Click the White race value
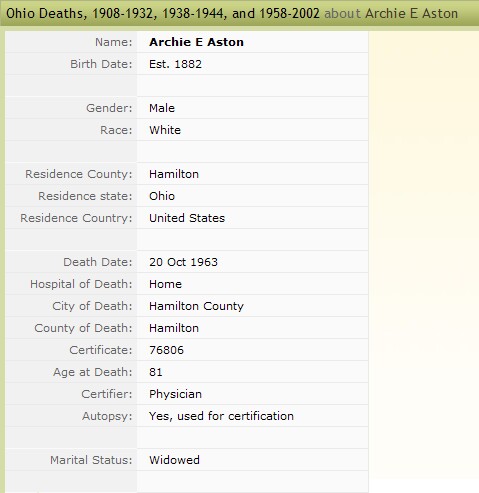Screen dimensions: 479x493 point(165,130)
